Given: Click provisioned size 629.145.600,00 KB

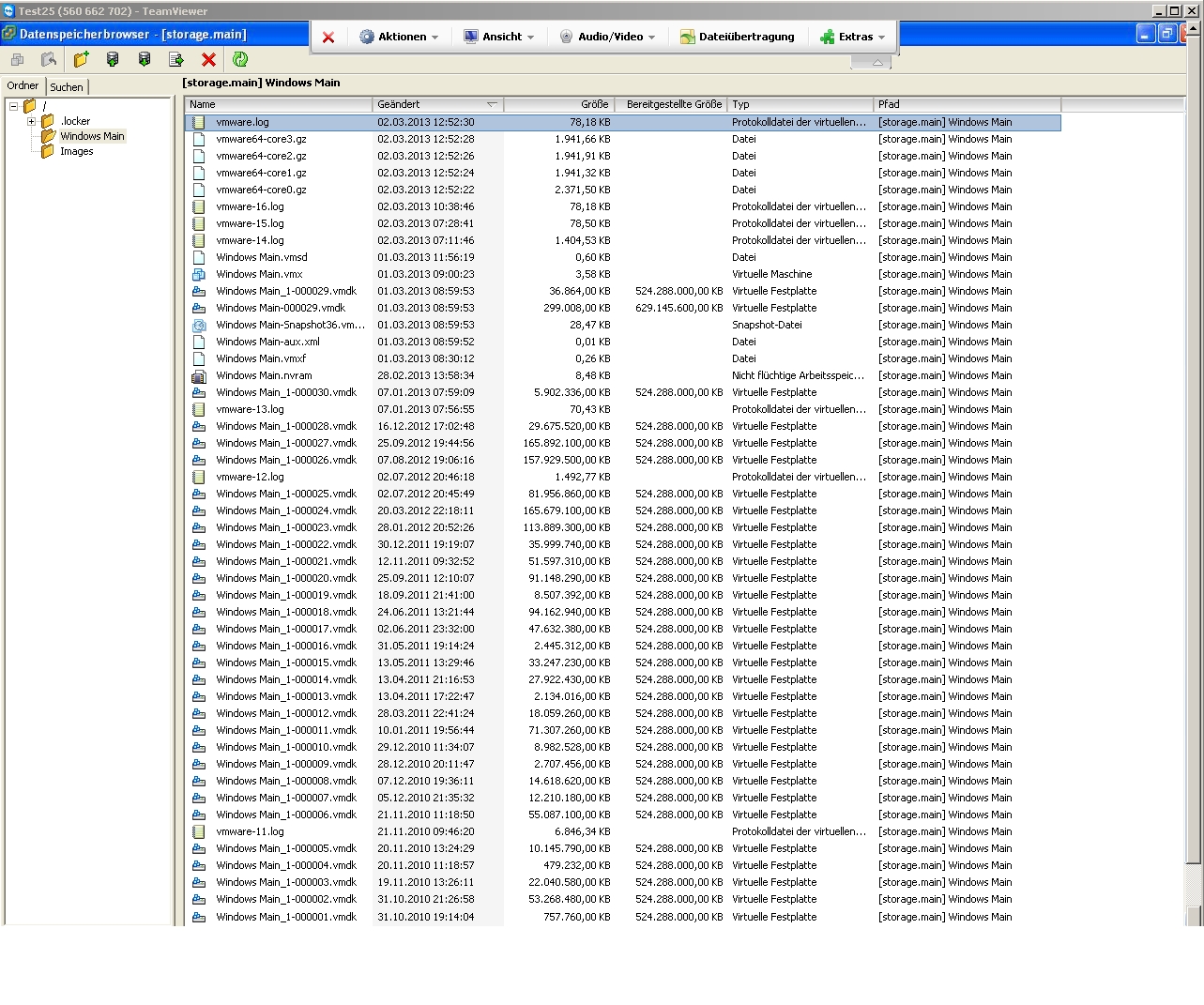Looking at the screenshot, I should (679, 308).
